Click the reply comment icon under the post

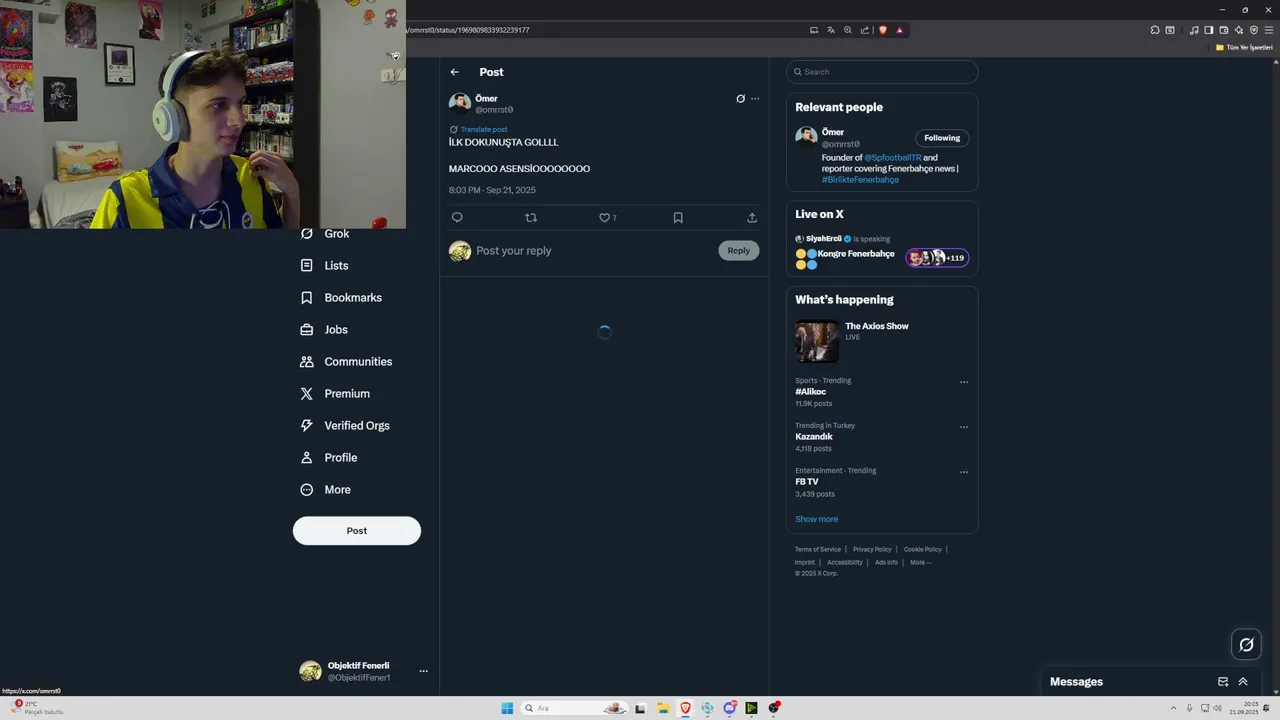pyautogui.click(x=457, y=217)
